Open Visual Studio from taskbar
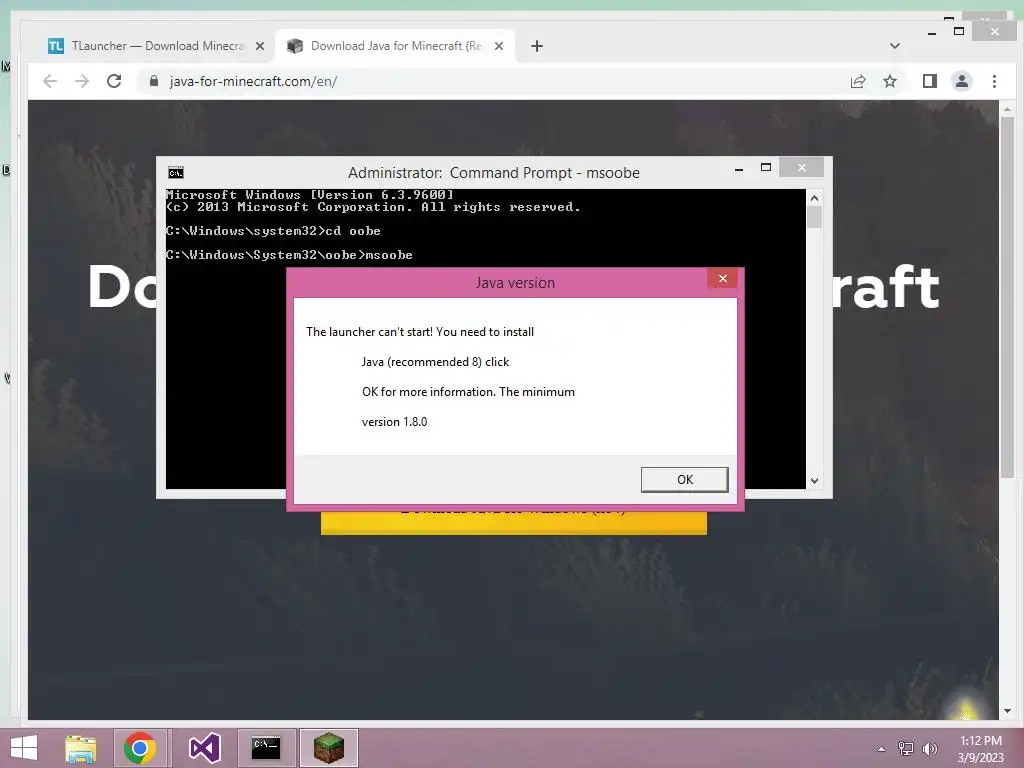Screen dimensions: 1024x768 204,748
